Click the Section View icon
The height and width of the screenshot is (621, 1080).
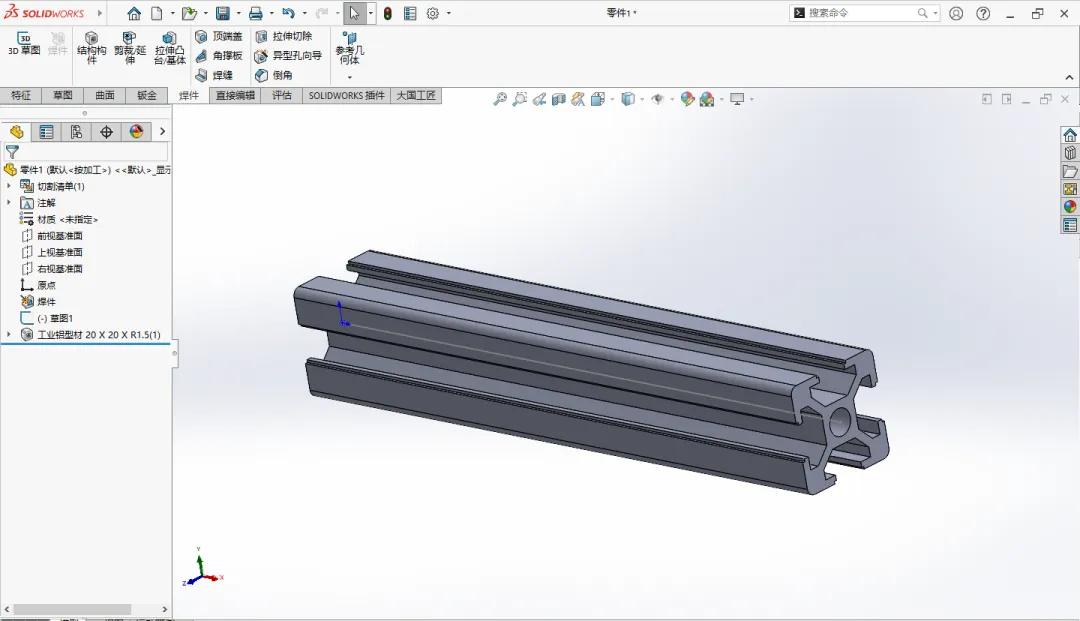pyautogui.click(x=559, y=99)
